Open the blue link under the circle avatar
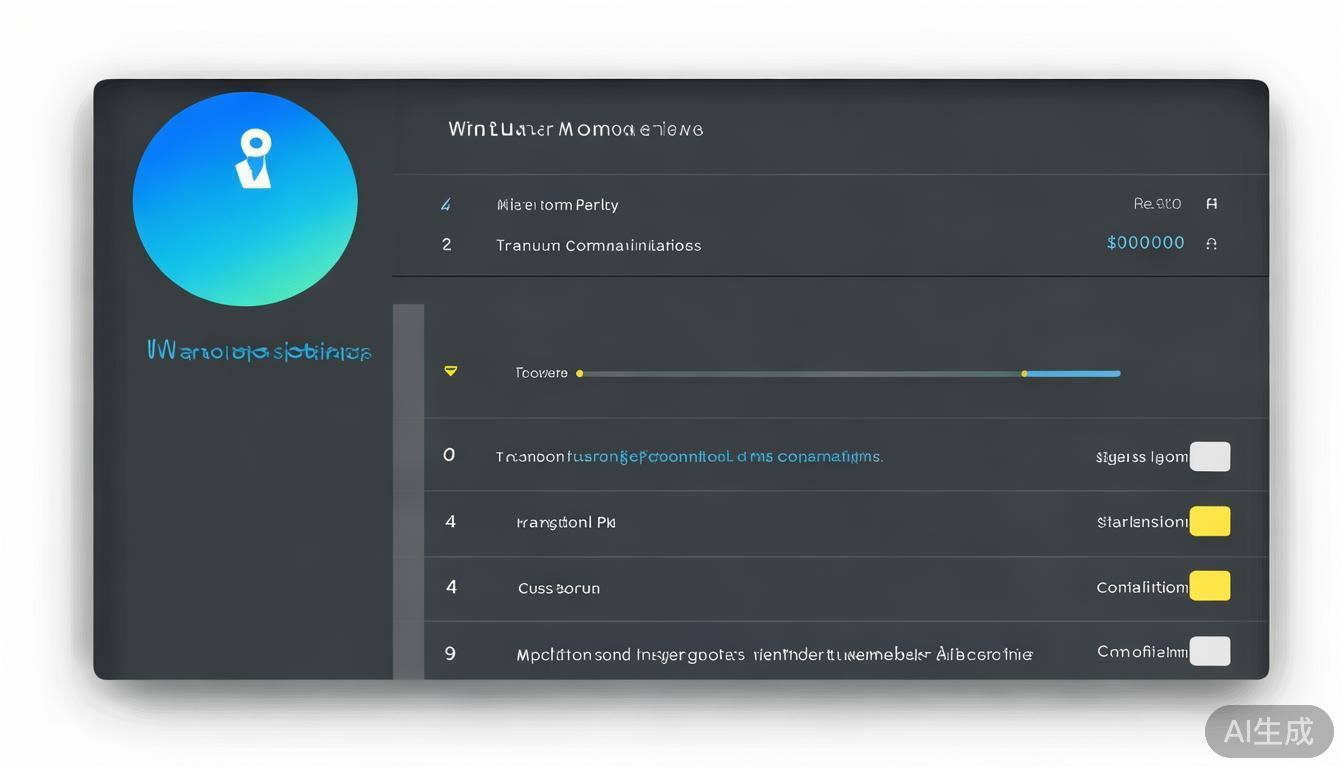The image size is (1344, 768). pos(259,352)
